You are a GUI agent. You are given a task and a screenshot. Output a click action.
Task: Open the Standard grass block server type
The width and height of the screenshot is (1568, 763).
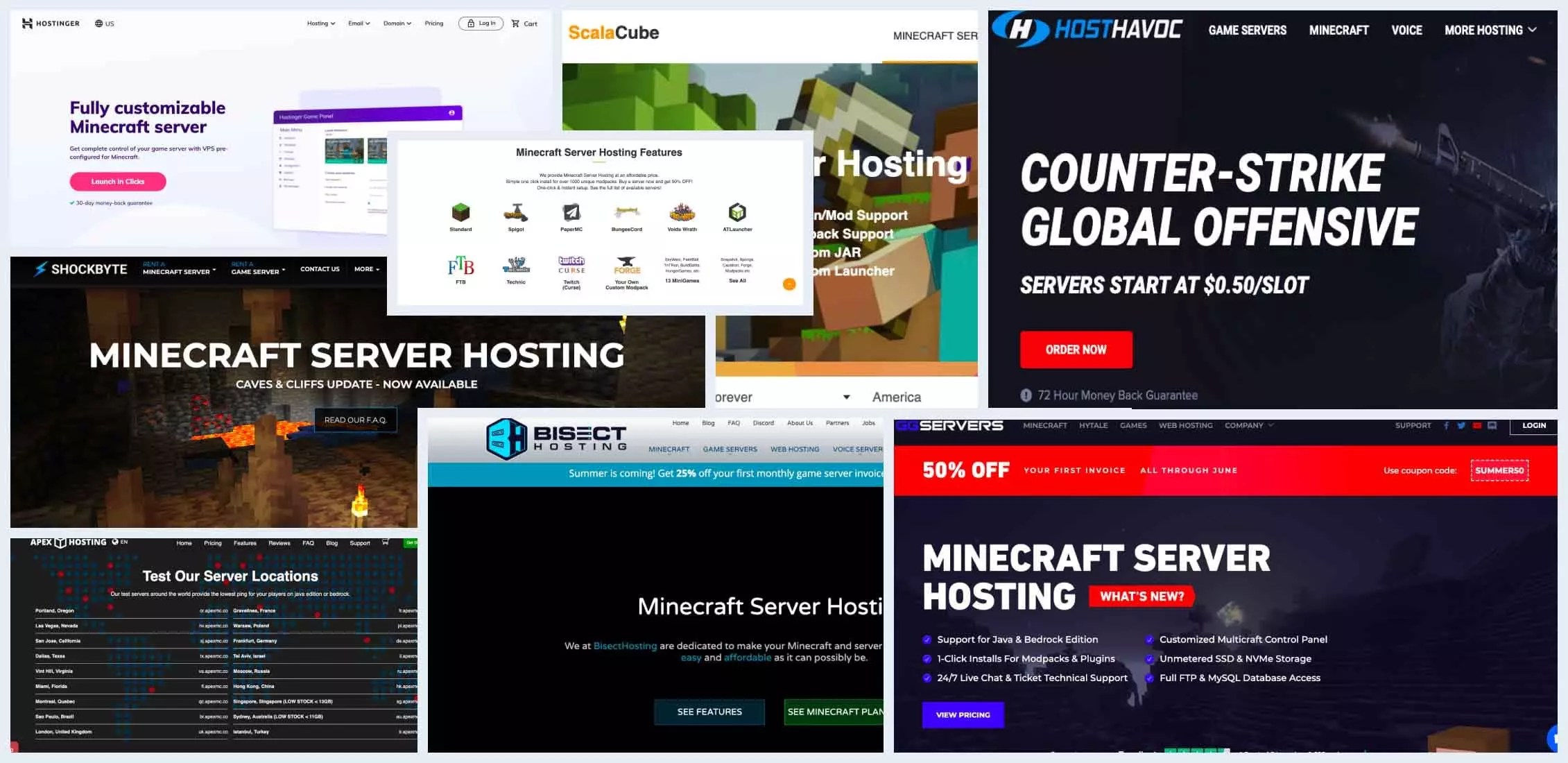pos(460,212)
